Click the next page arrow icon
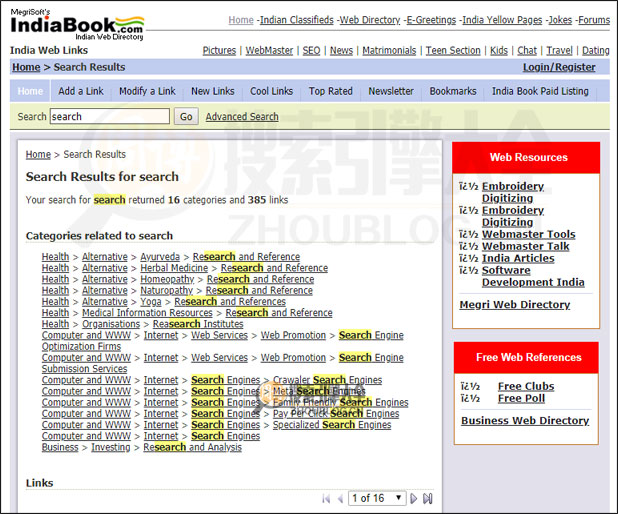 (414, 498)
